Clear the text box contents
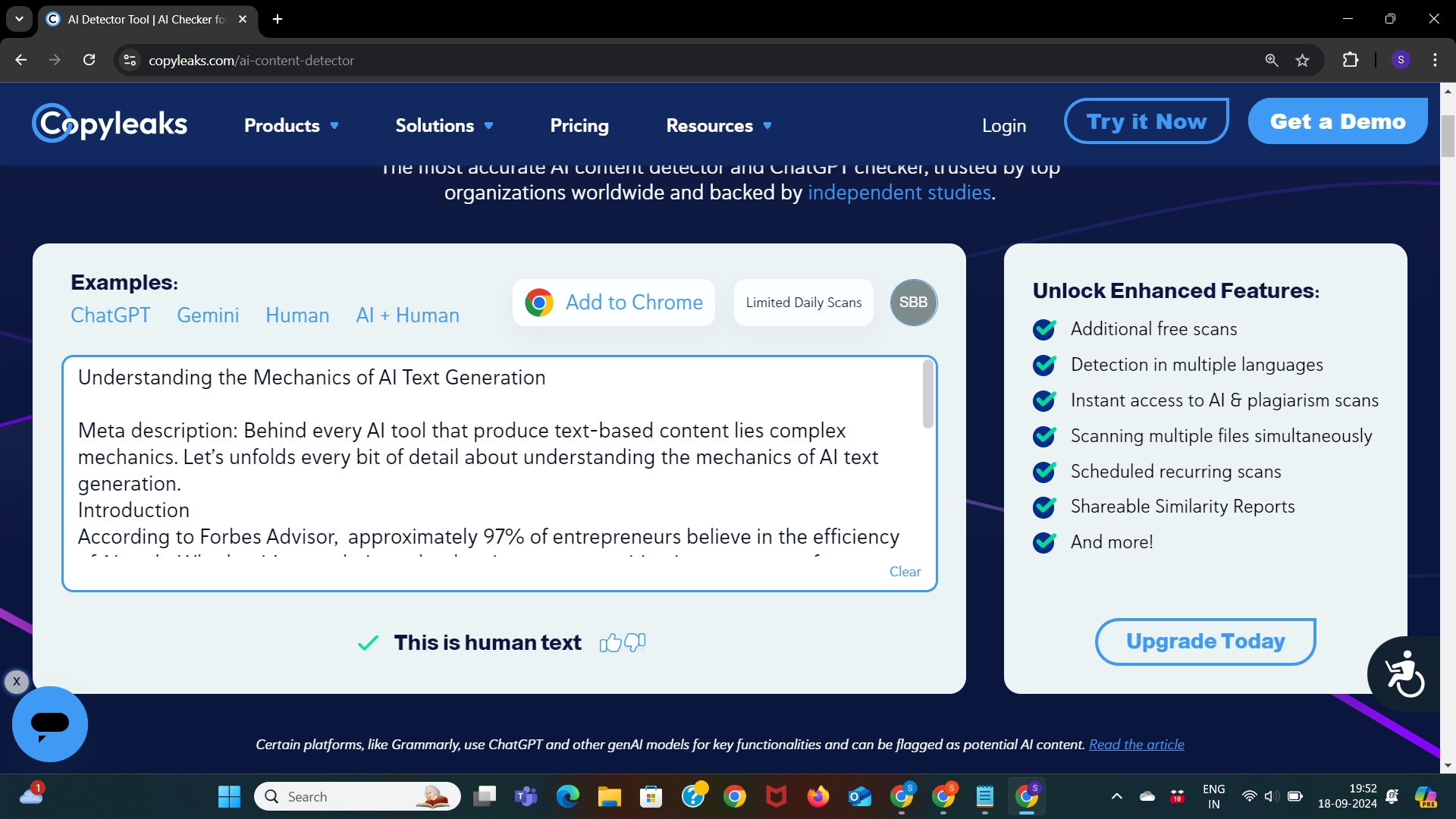Screen dimensions: 1456x819 click(905, 572)
